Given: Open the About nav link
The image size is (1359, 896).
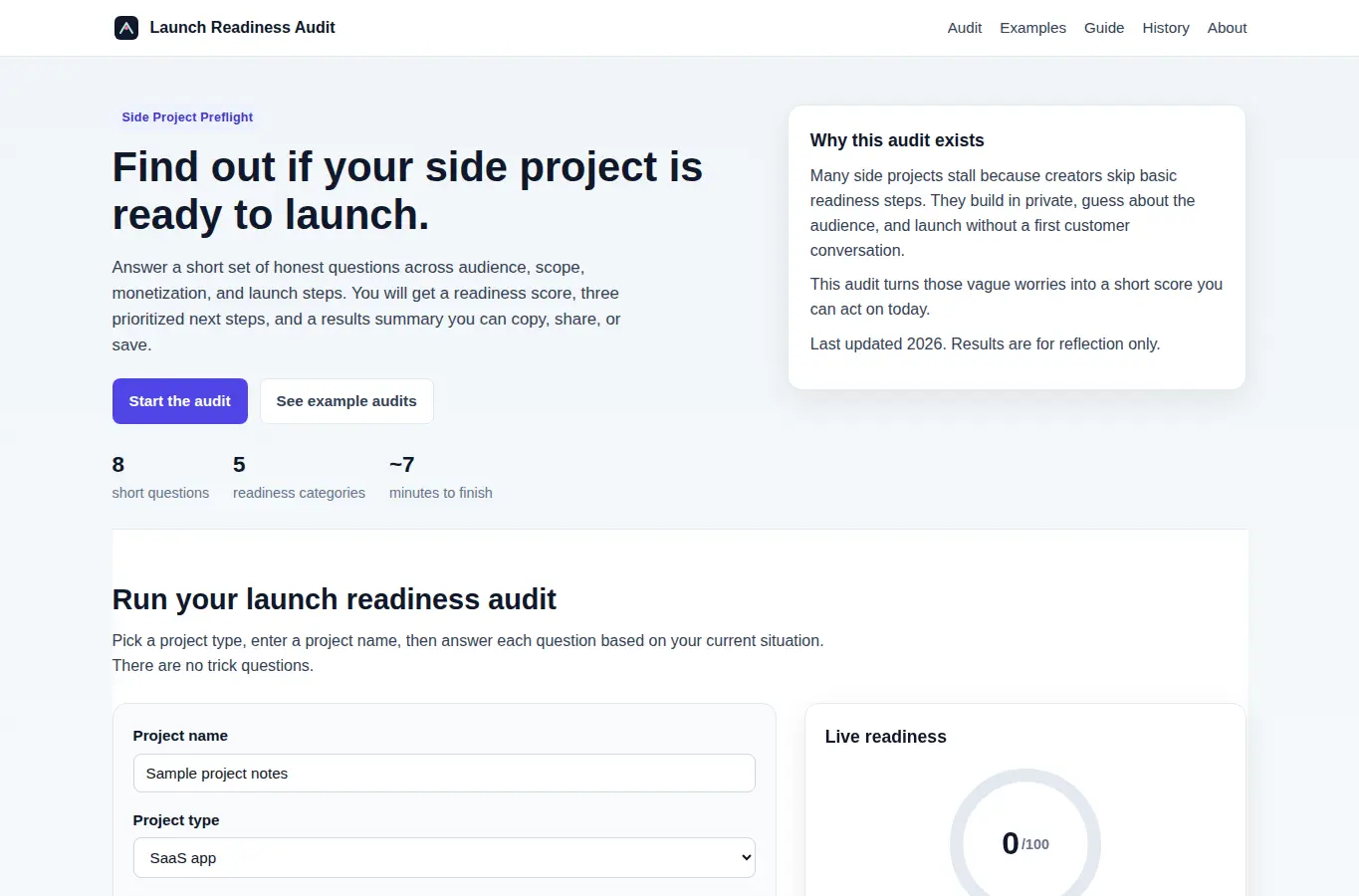Looking at the screenshot, I should [1227, 28].
